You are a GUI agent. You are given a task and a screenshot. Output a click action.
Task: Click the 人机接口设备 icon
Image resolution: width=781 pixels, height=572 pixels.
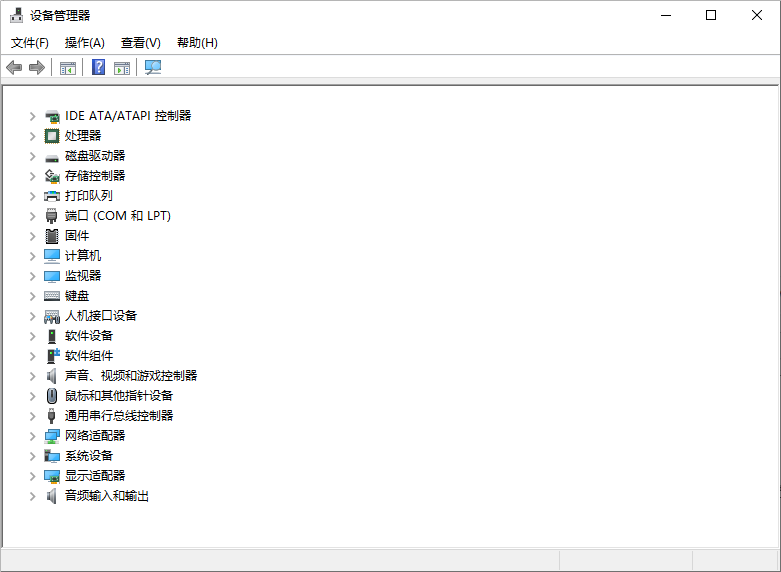[52, 316]
